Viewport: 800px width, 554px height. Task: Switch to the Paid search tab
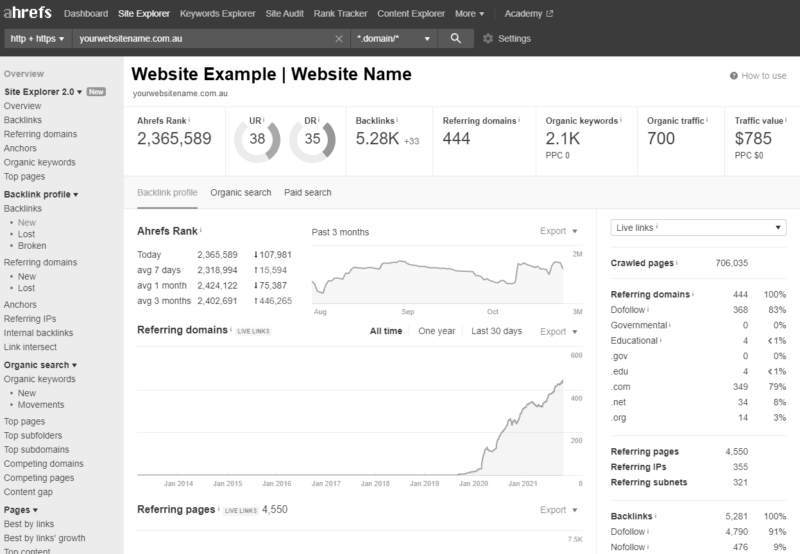(x=308, y=192)
